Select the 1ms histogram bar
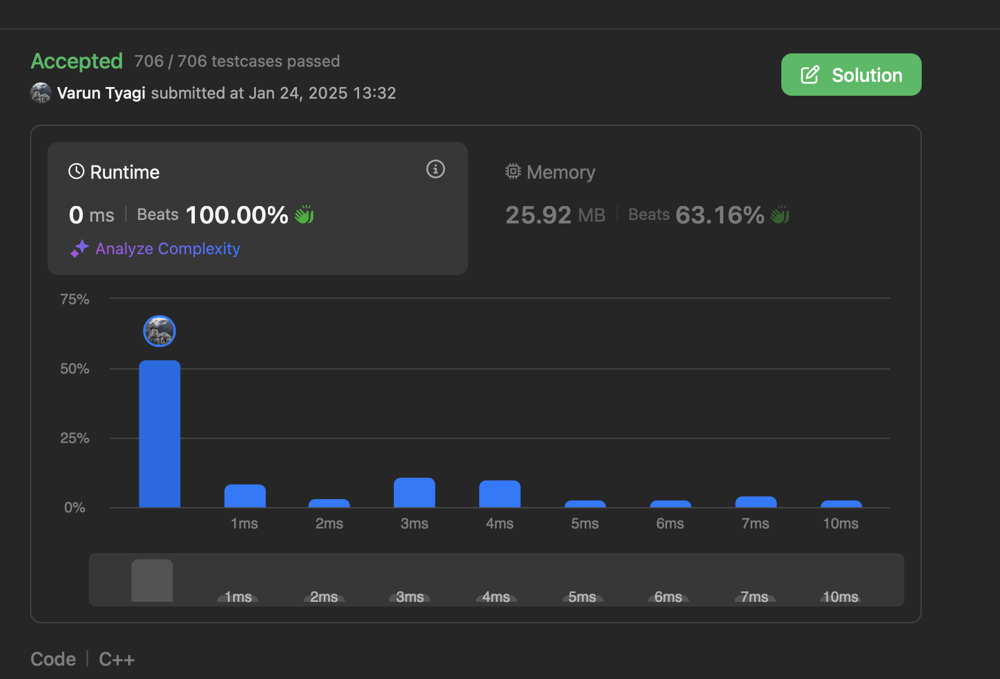 pyautogui.click(x=245, y=495)
